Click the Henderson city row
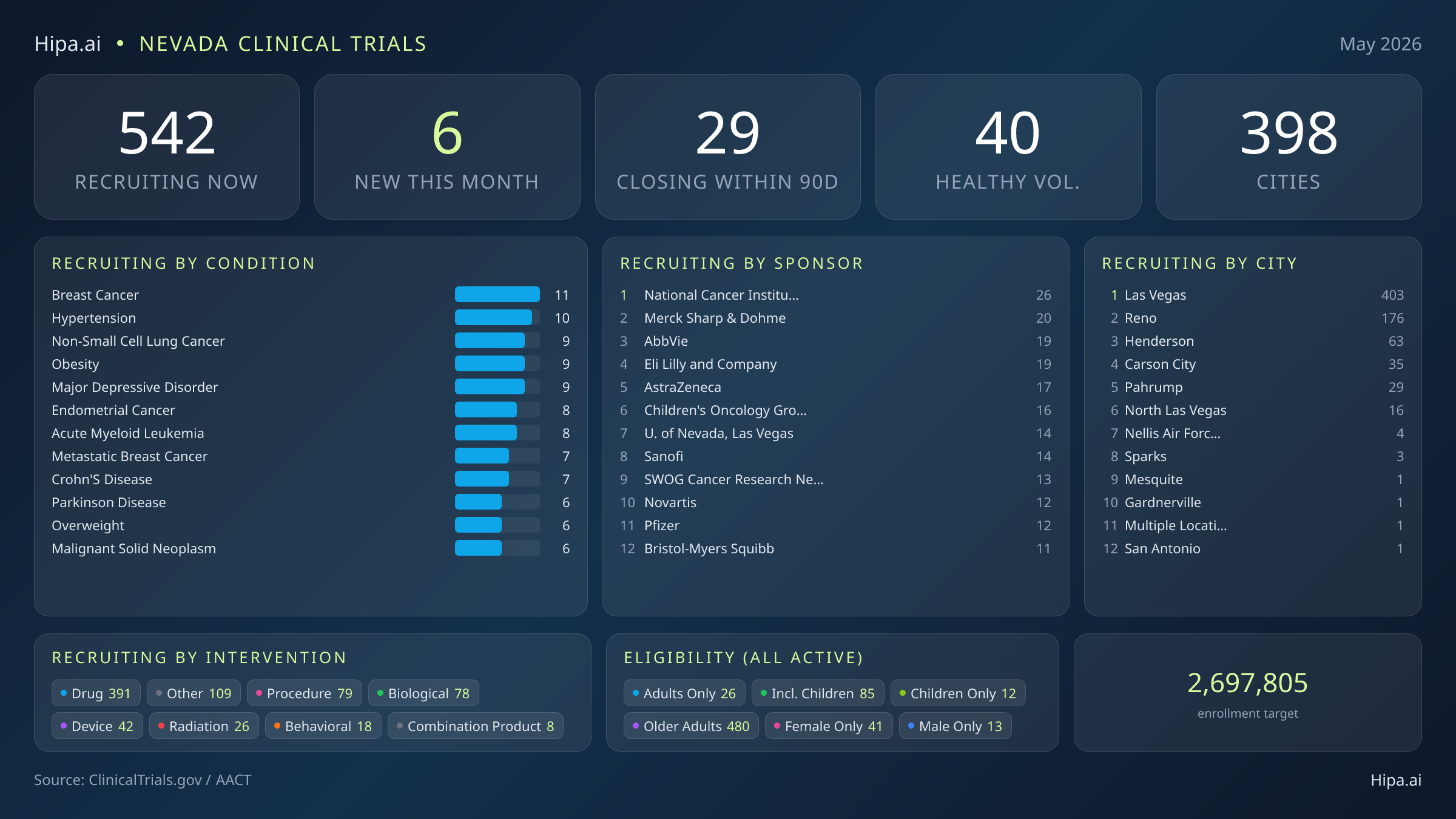Image resolution: width=1456 pixels, height=819 pixels. 1253,341
